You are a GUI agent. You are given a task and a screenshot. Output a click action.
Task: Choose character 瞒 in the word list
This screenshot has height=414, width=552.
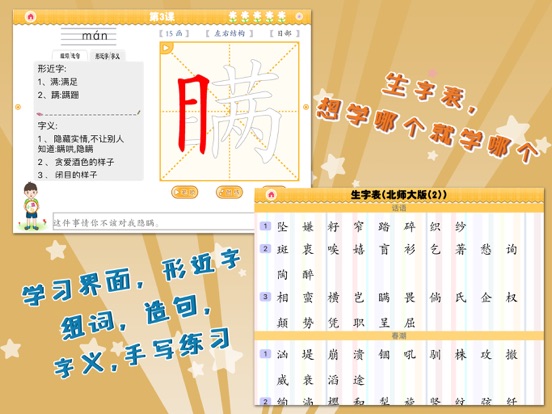point(384,297)
